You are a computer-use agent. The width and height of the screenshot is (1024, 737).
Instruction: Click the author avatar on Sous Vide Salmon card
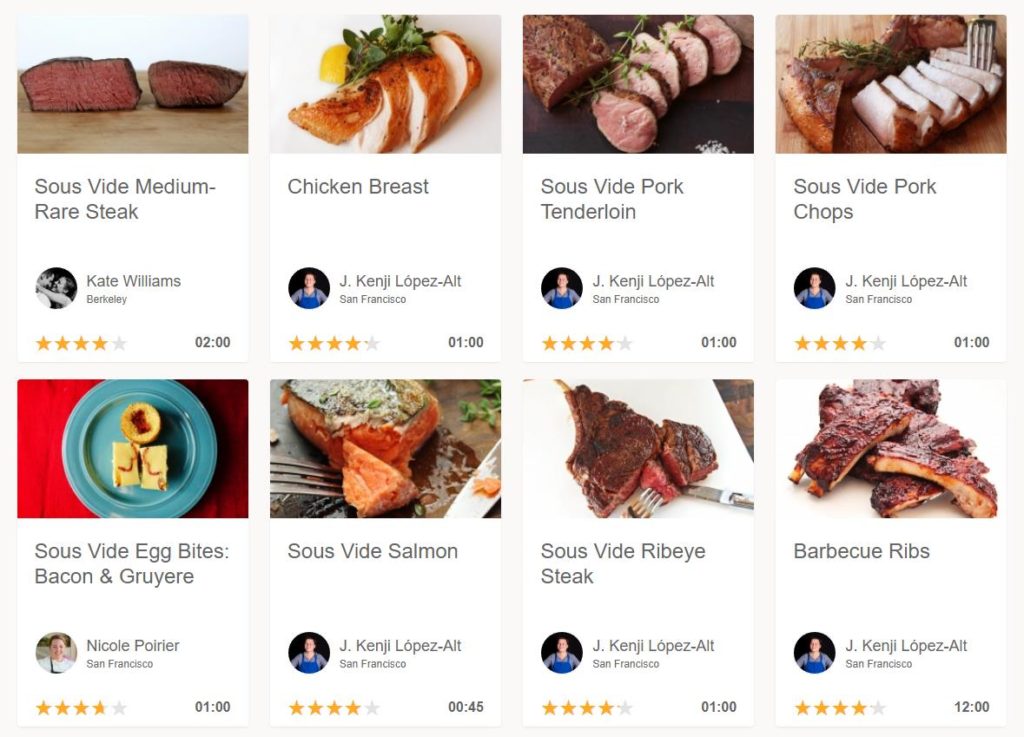click(309, 653)
